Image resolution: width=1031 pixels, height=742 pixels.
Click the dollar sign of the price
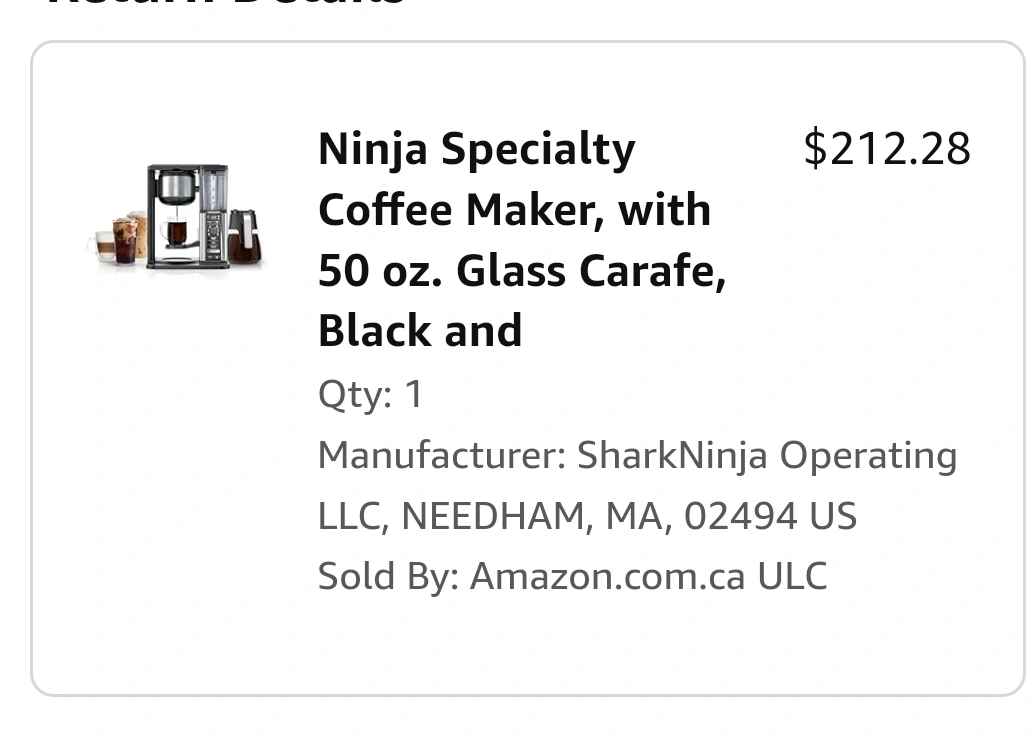tap(815, 149)
